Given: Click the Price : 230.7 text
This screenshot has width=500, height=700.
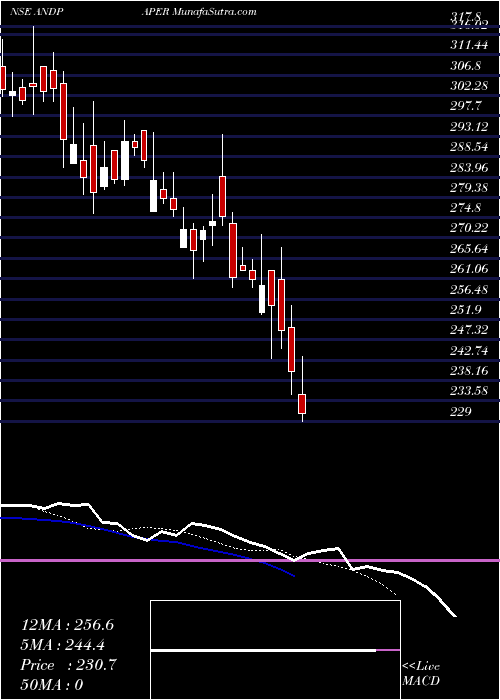Looking at the screenshot, I should 69,665.
